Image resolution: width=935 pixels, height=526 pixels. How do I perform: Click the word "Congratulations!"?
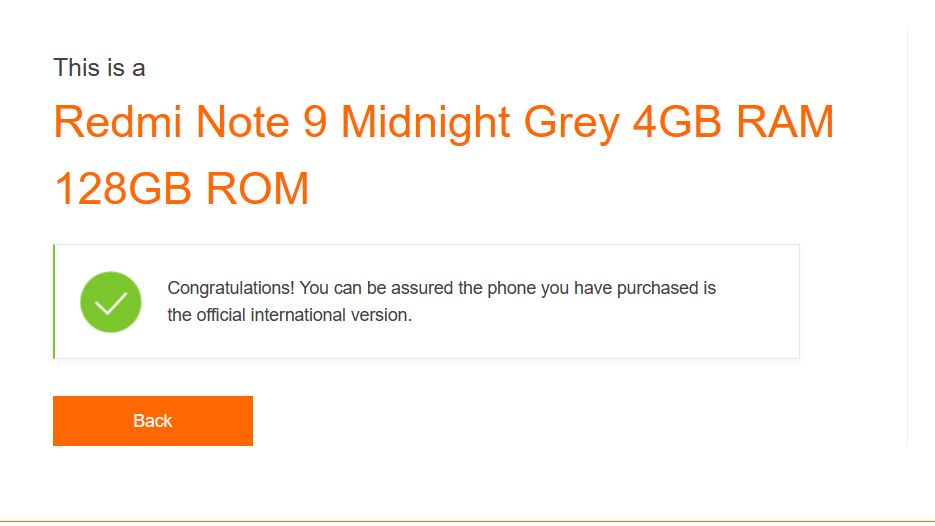pos(231,288)
